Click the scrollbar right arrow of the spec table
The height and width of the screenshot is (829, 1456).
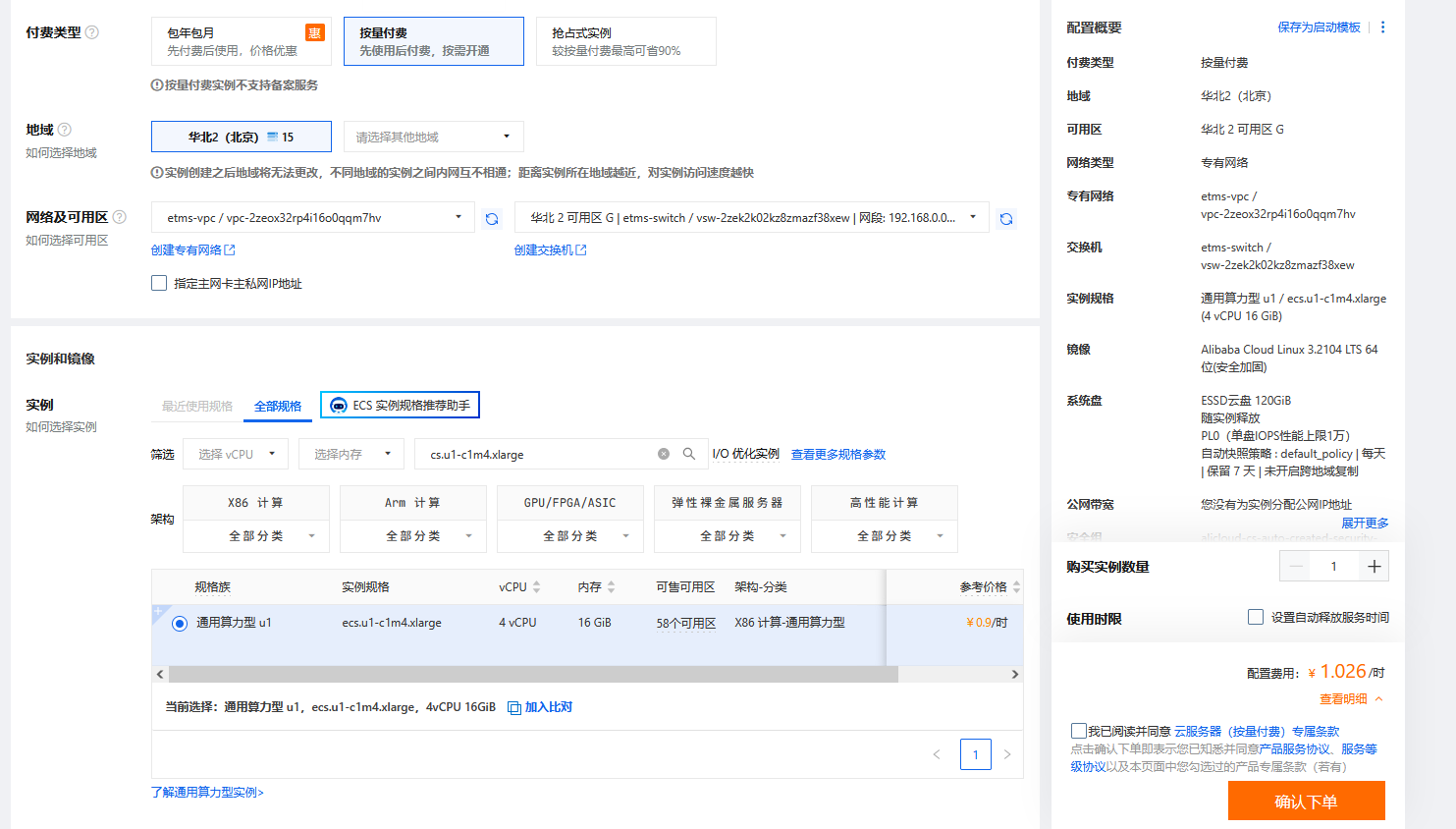click(1015, 675)
